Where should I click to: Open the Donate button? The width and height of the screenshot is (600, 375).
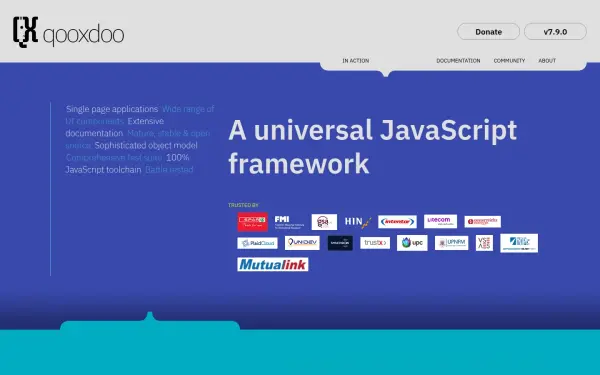click(488, 32)
